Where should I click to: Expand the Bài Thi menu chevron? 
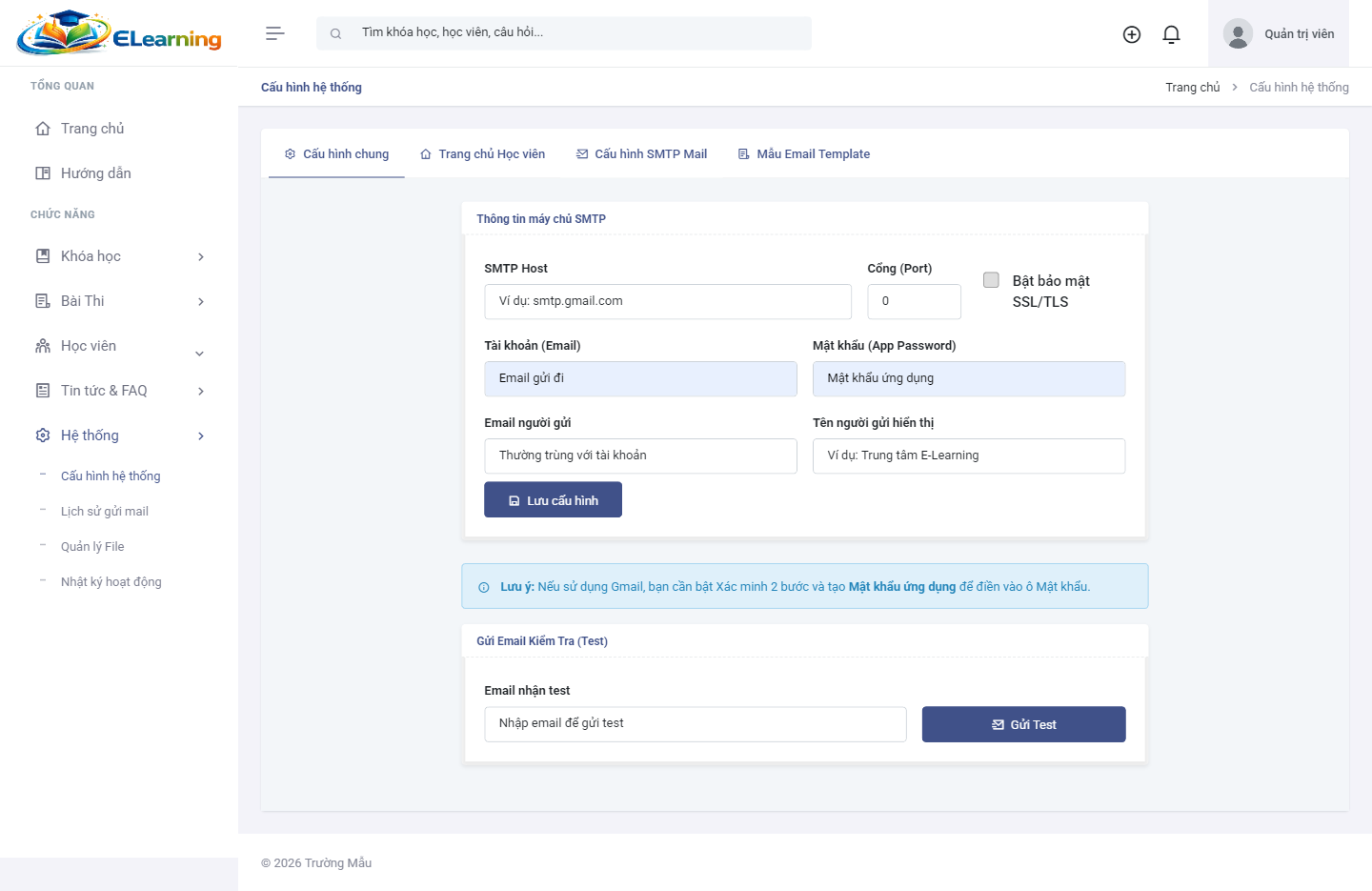(x=200, y=302)
